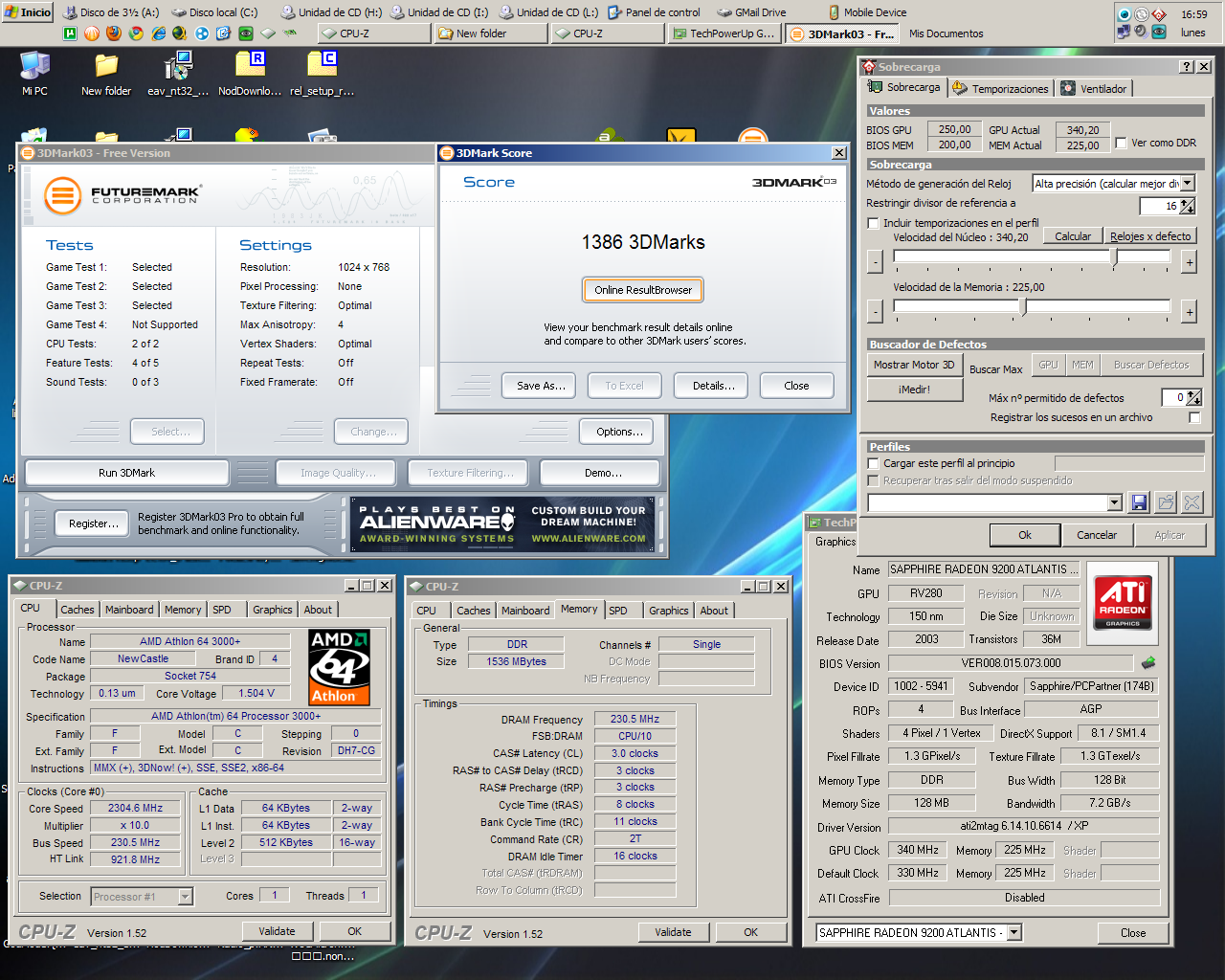Open the Método de generación del Reloj dropdown

coord(1188,183)
